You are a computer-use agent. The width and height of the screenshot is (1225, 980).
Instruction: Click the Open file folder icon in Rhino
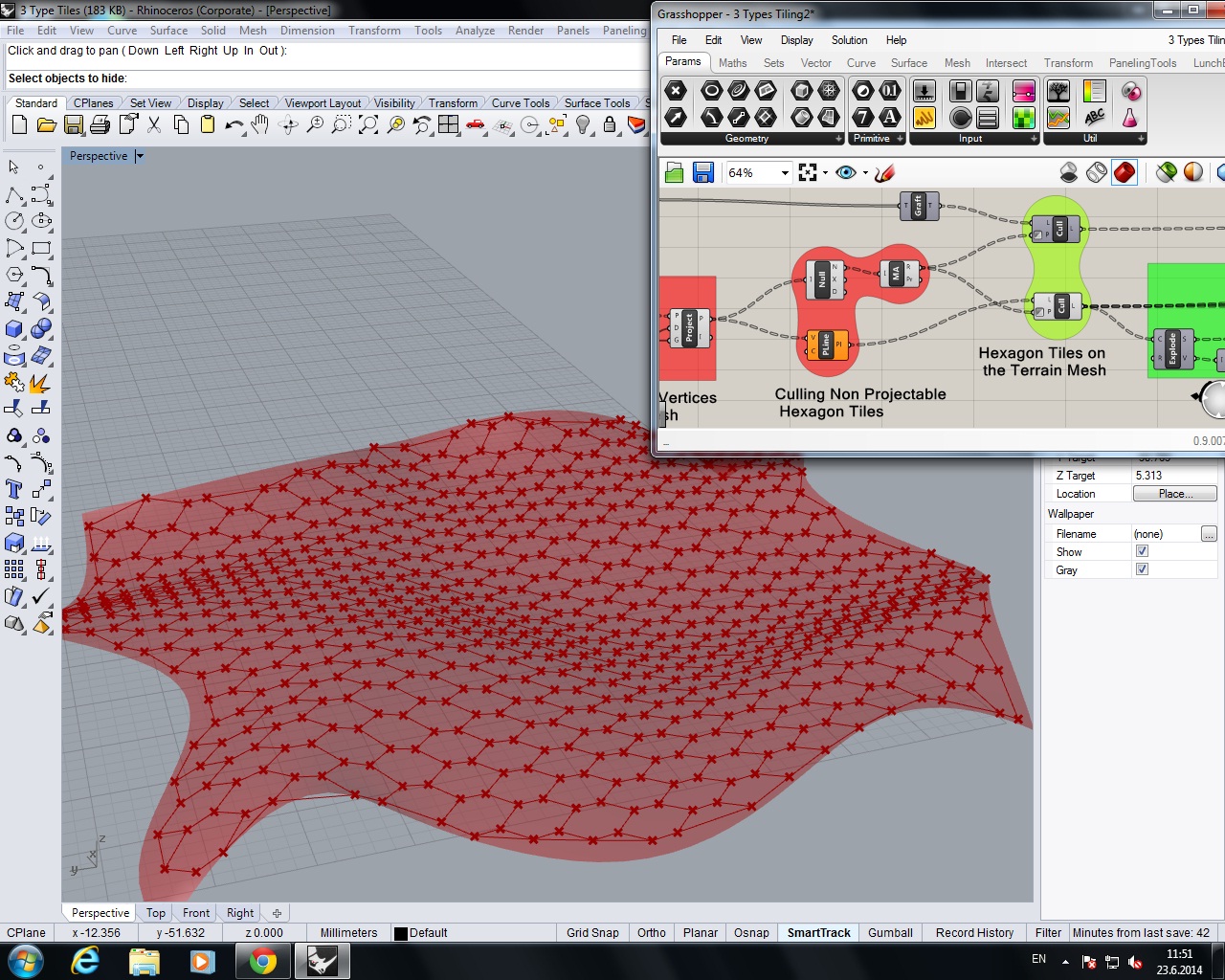[46, 124]
